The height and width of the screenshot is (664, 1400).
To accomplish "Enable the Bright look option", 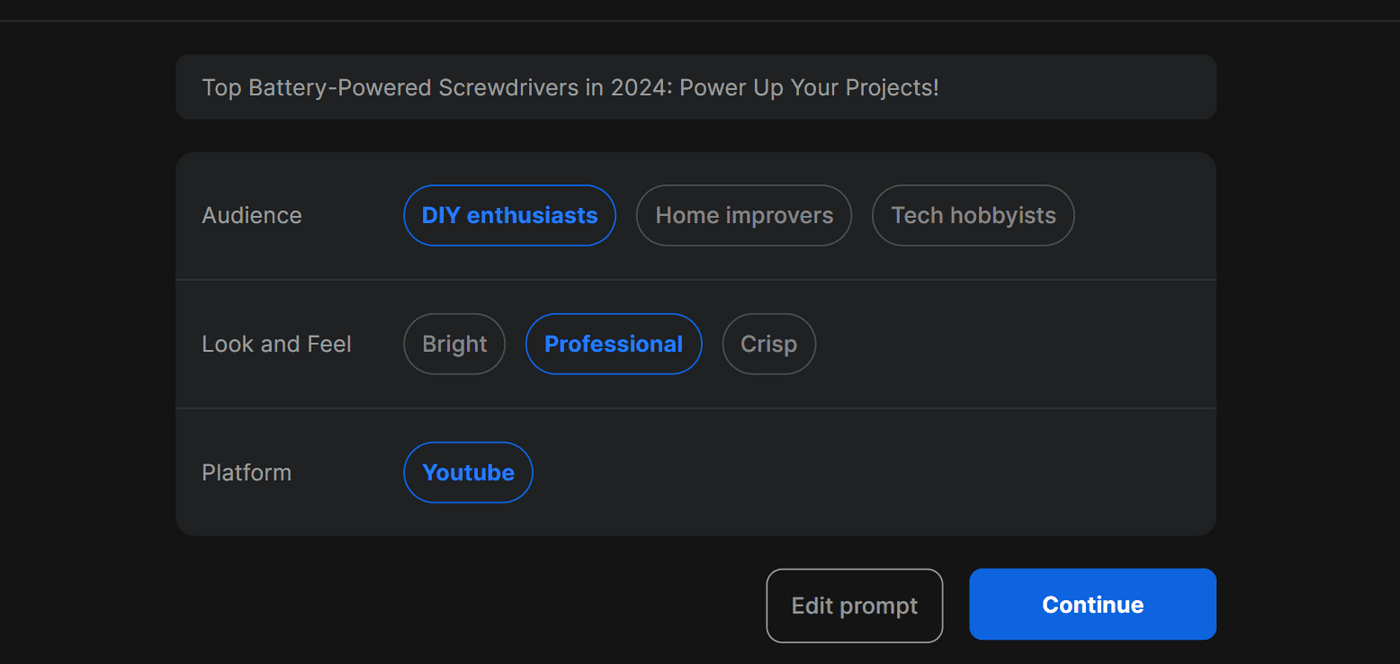I will tap(454, 344).
